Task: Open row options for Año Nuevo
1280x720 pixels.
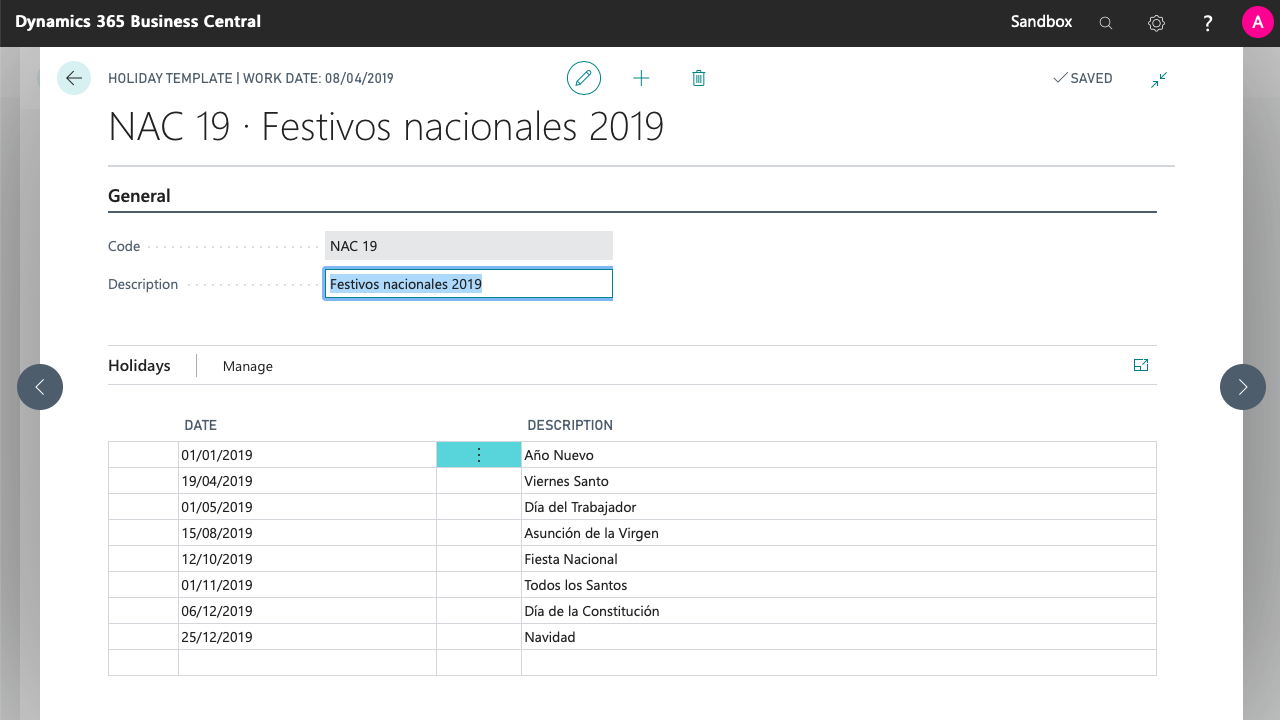Action: point(478,455)
